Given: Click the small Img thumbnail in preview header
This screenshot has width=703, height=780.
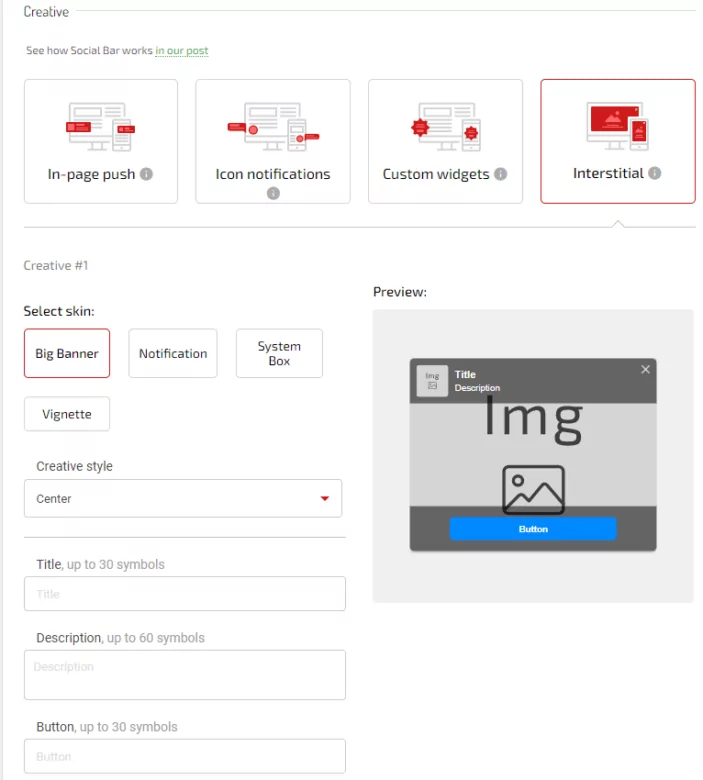Looking at the screenshot, I should tap(432, 381).
